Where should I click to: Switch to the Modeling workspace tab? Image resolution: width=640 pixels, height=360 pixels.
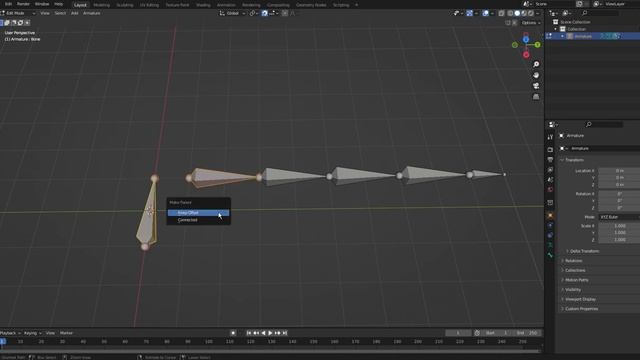tap(101, 5)
